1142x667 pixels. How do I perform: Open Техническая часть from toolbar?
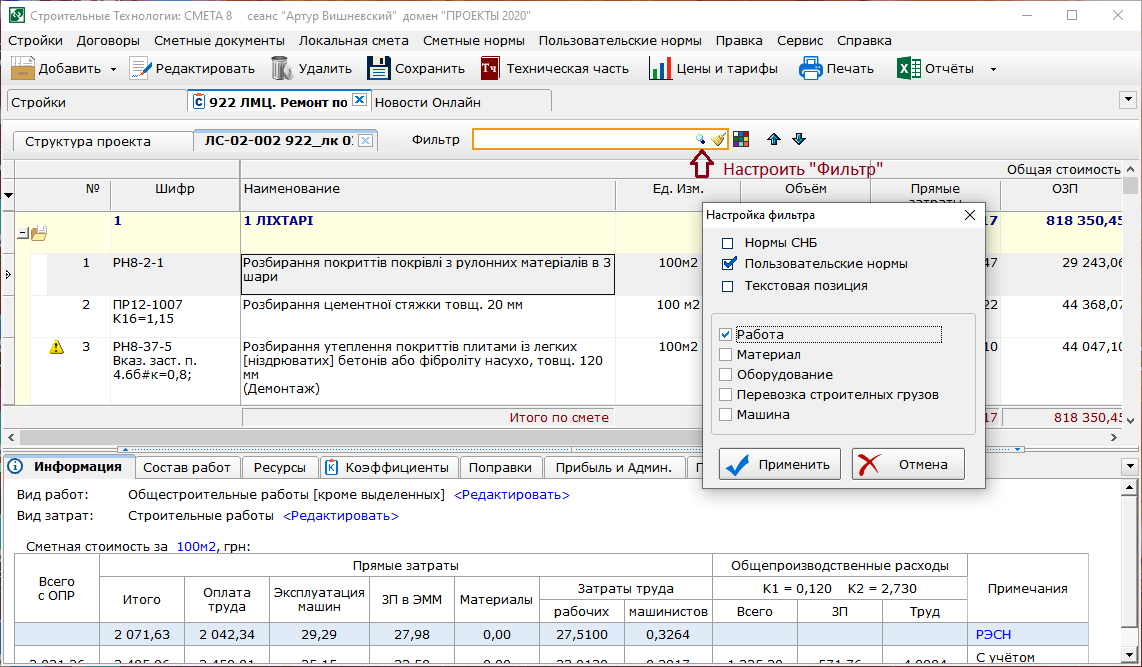[490, 69]
